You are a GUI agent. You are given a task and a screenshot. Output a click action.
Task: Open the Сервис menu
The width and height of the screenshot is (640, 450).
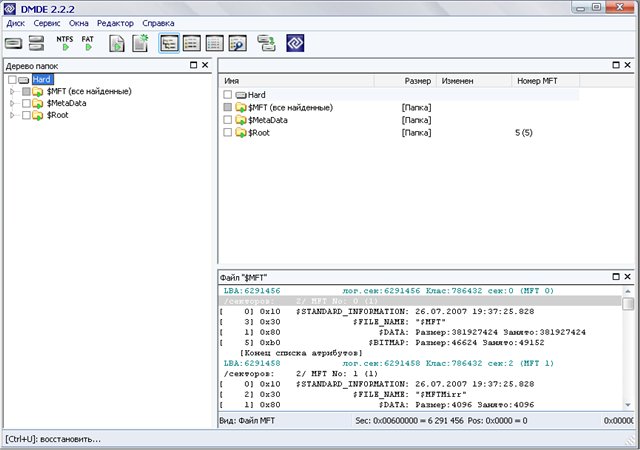click(x=47, y=23)
